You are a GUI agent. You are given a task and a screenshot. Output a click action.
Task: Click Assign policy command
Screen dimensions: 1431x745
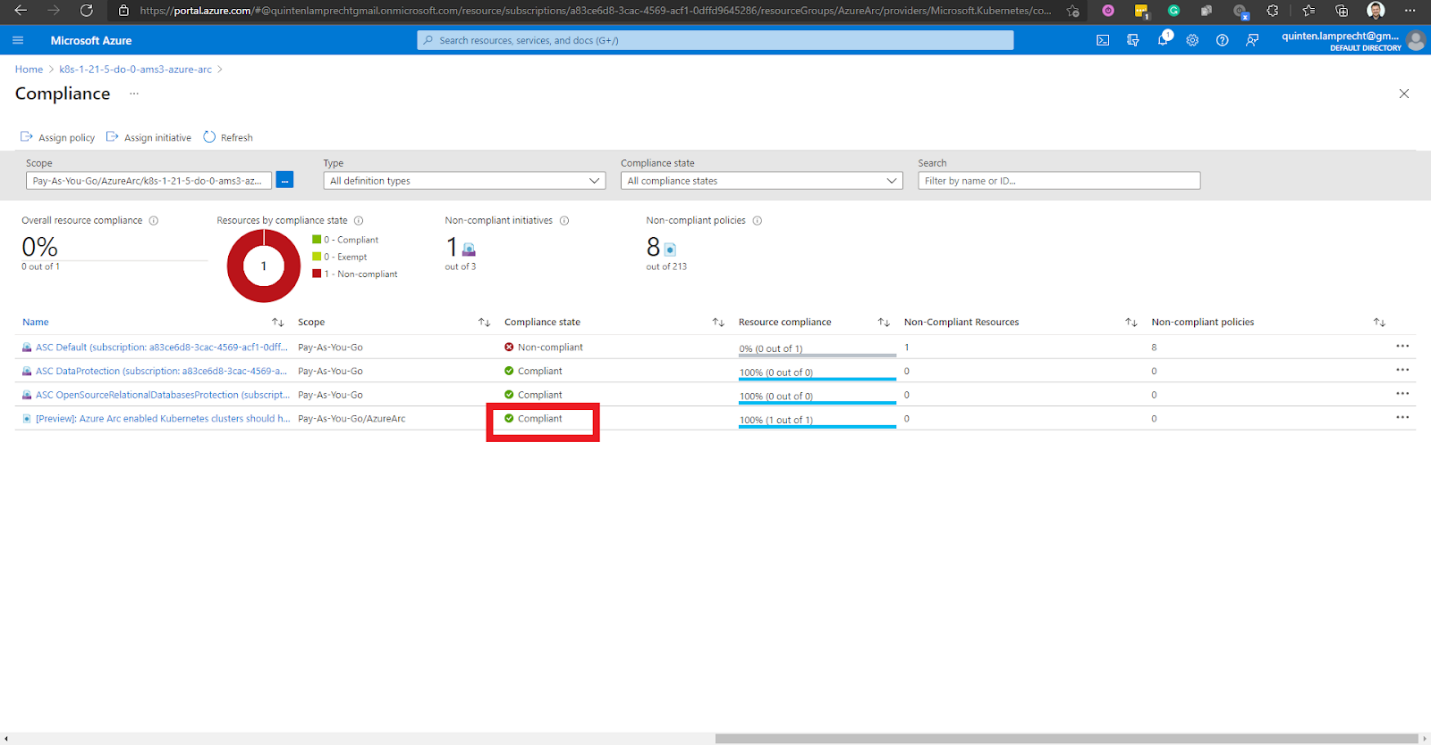click(x=58, y=137)
